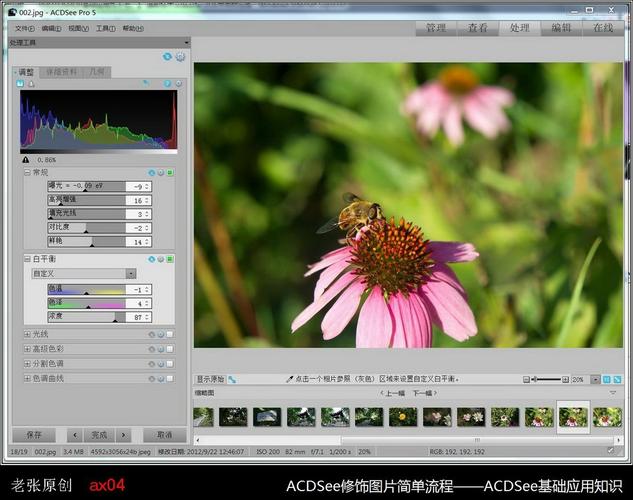Open the 文件 menu
The width and height of the screenshot is (633, 500).
(25, 29)
